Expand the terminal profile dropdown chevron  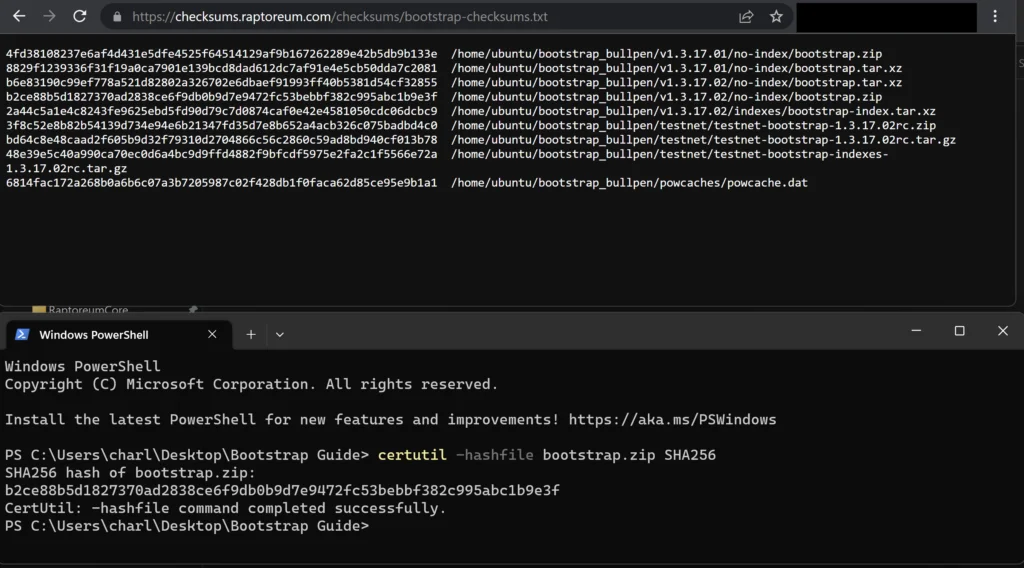click(280, 335)
